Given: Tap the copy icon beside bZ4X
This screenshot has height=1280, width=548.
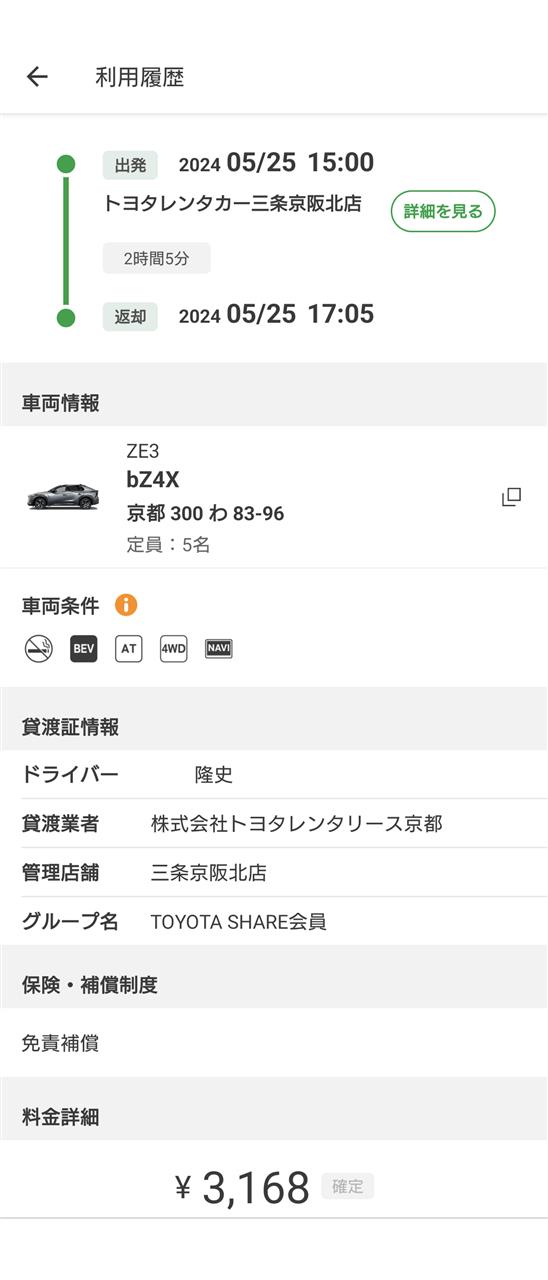Looking at the screenshot, I should tap(511, 497).
